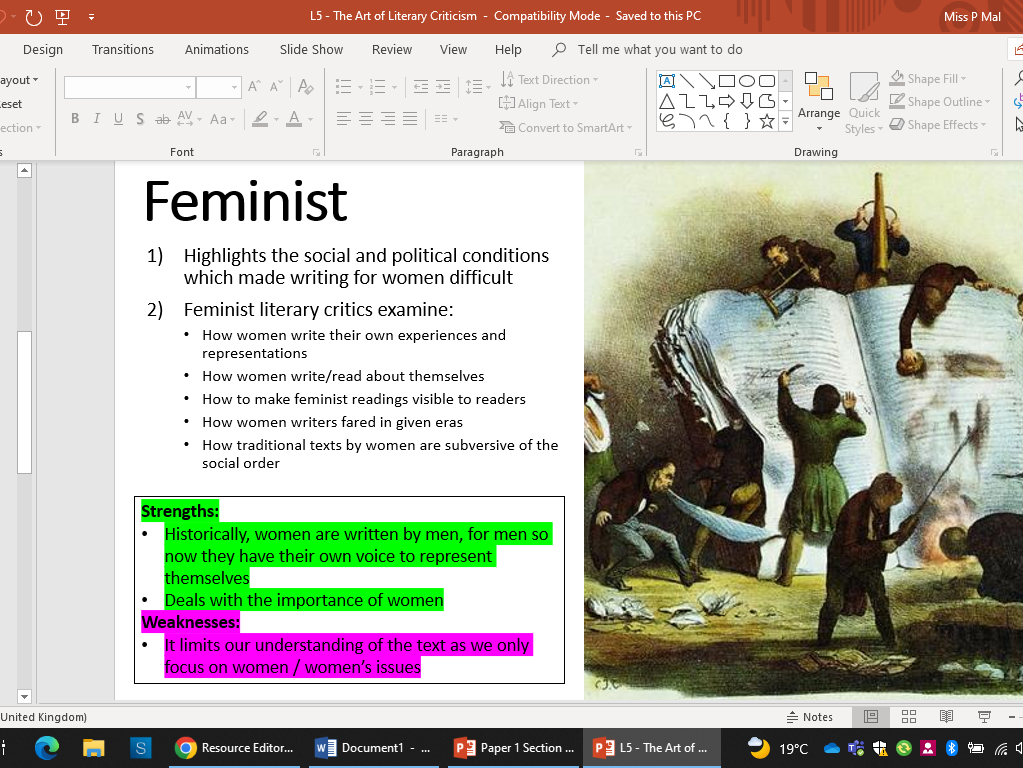
Task: Click the Tell me search field
Action: (x=659, y=49)
